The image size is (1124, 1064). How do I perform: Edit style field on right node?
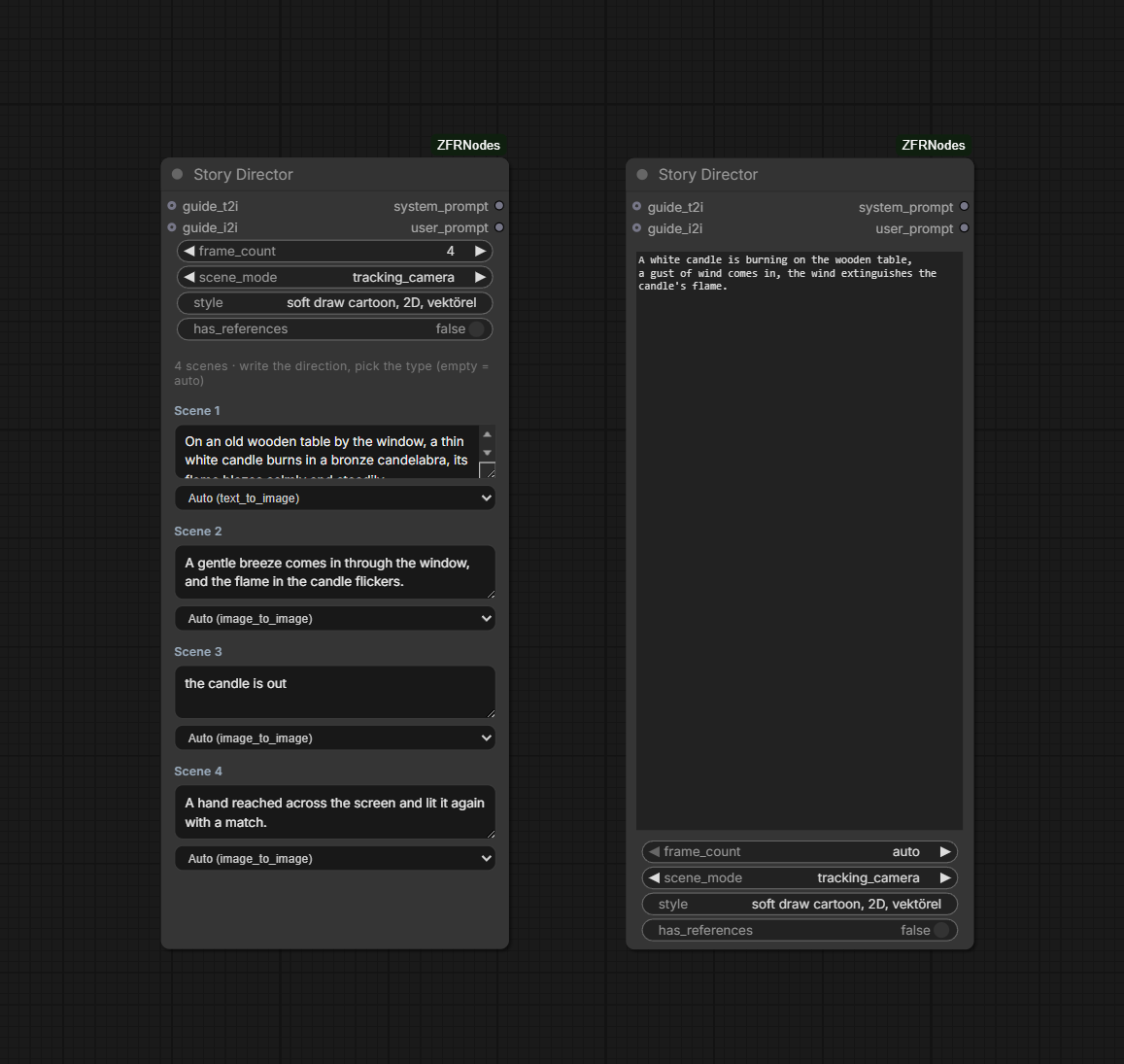pyautogui.click(x=800, y=904)
